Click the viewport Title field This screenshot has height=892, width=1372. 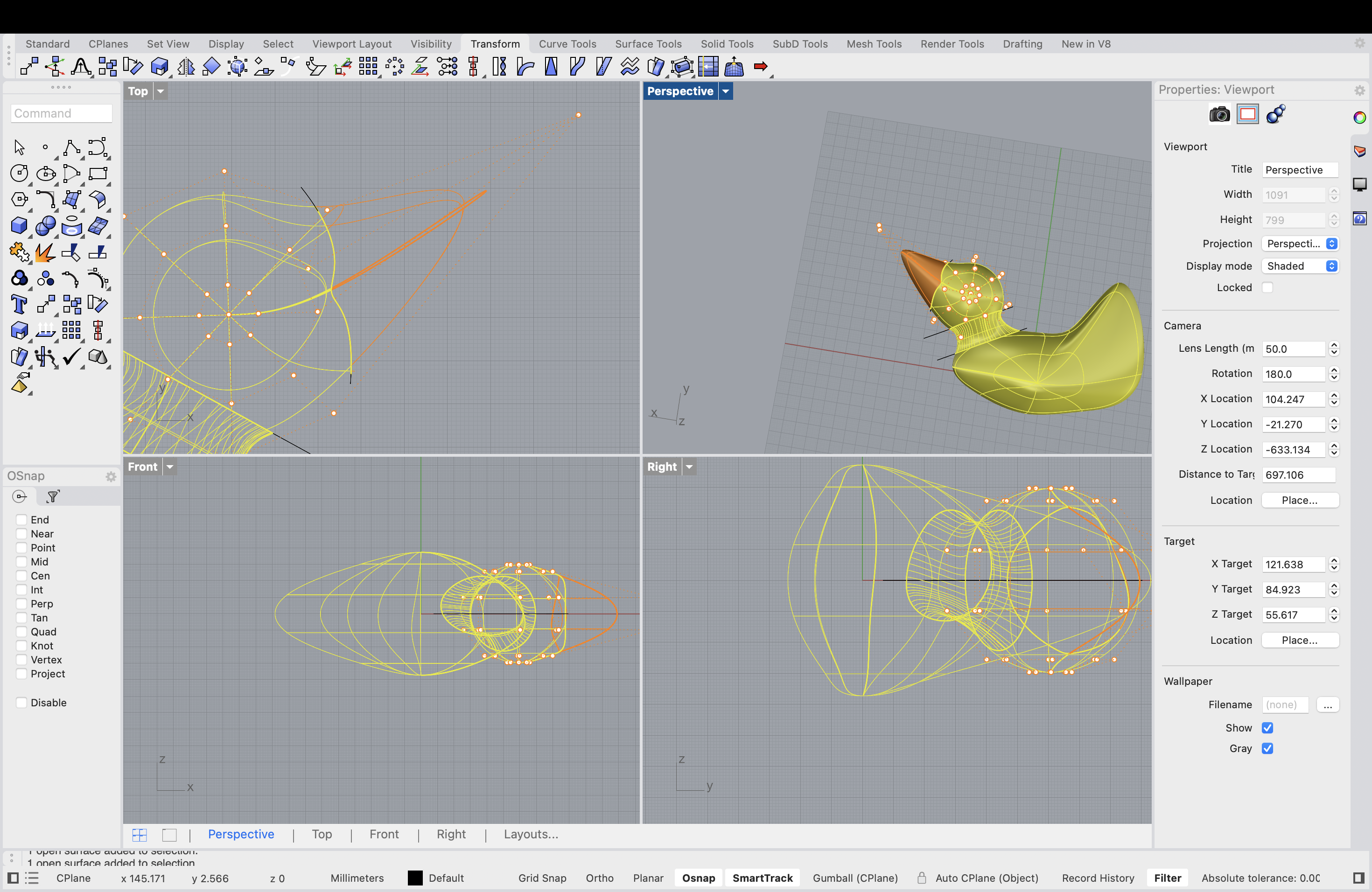[x=1300, y=170]
